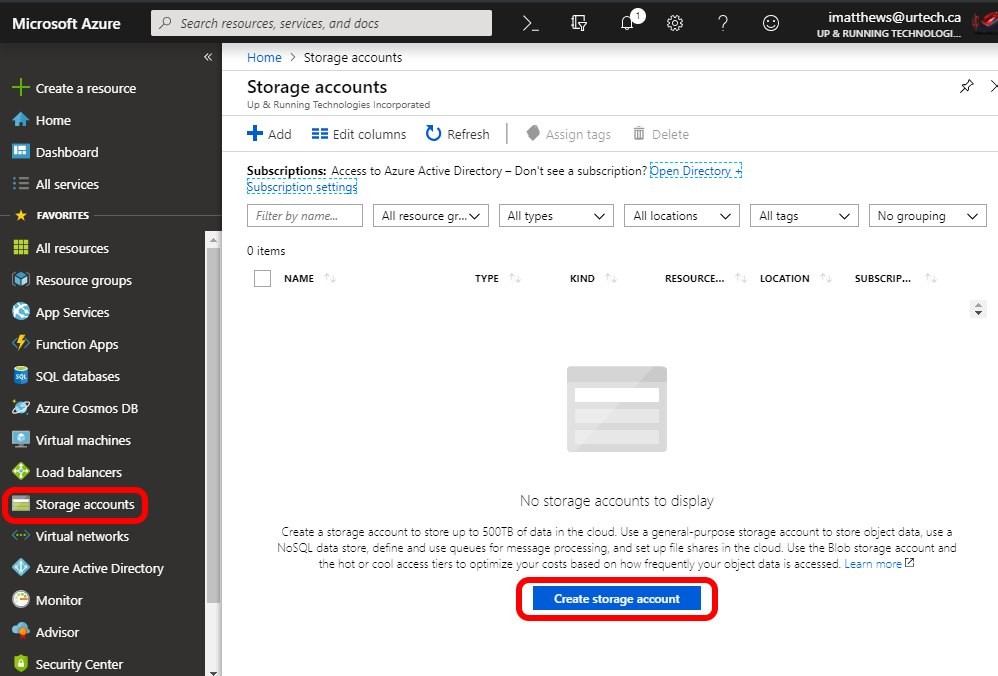Screen dimensions: 998x676
Task: Select Virtual machines in the sidebar
Action: point(83,440)
